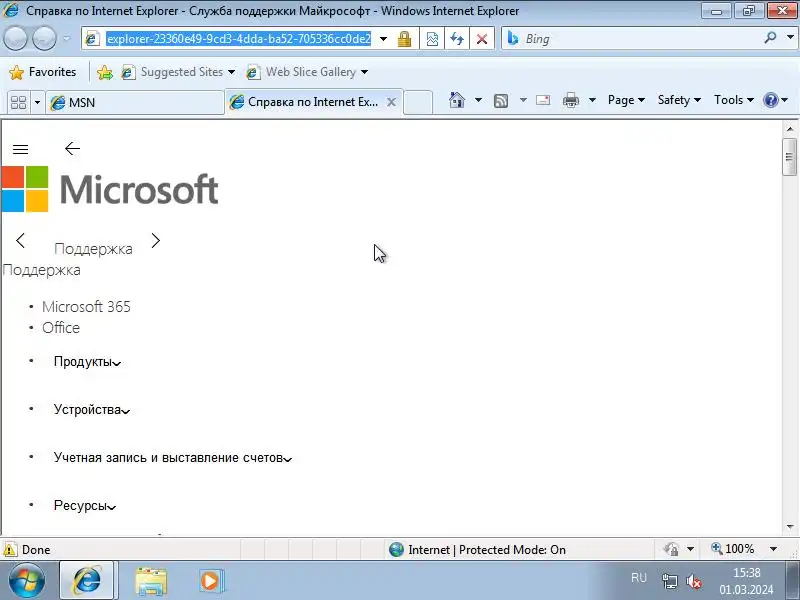
Task: Click the scrollbar up arrow
Action: pyautogui.click(x=790, y=129)
